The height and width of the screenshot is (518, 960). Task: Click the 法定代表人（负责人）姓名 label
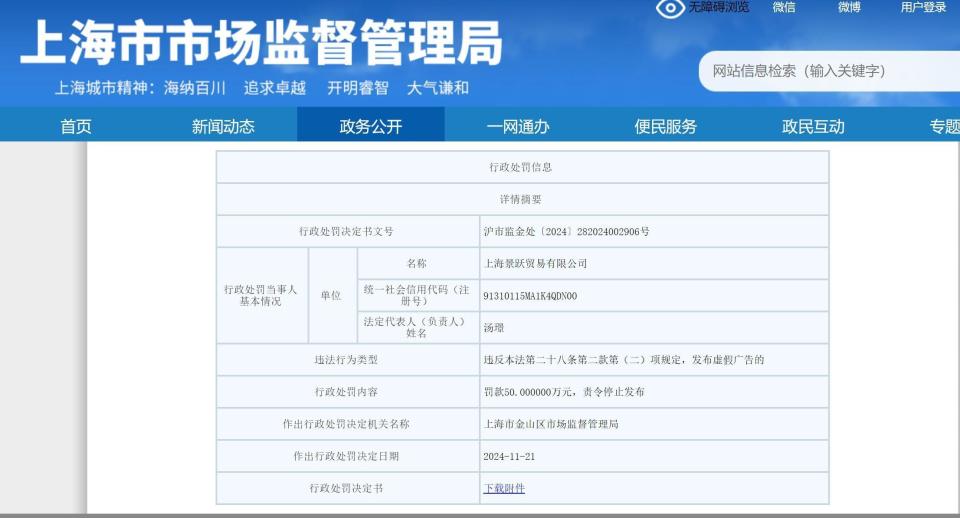pyautogui.click(x=417, y=328)
